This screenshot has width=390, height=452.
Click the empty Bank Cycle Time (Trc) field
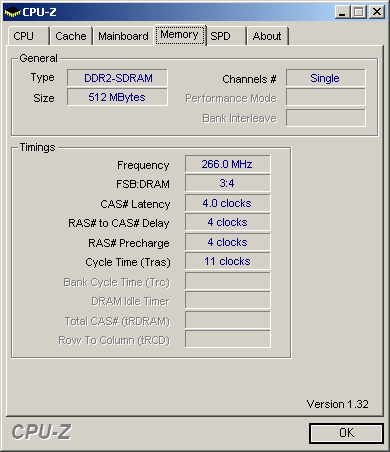[x=228, y=281]
